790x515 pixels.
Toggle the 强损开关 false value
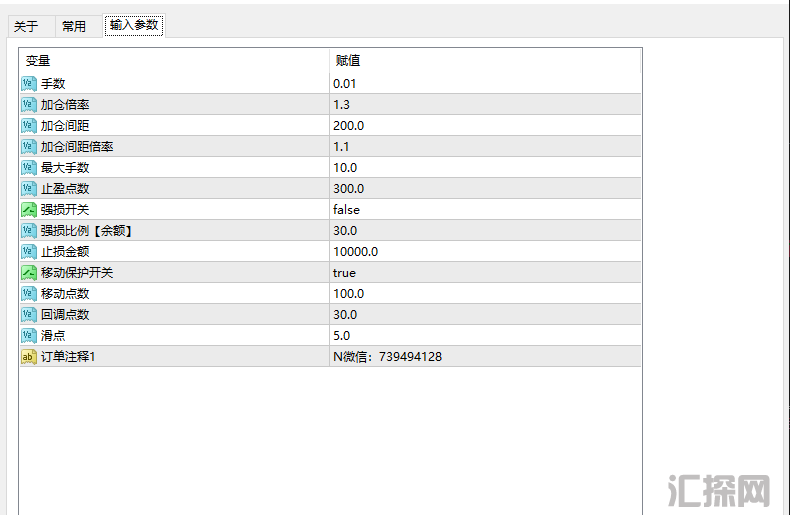(x=346, y=209)
